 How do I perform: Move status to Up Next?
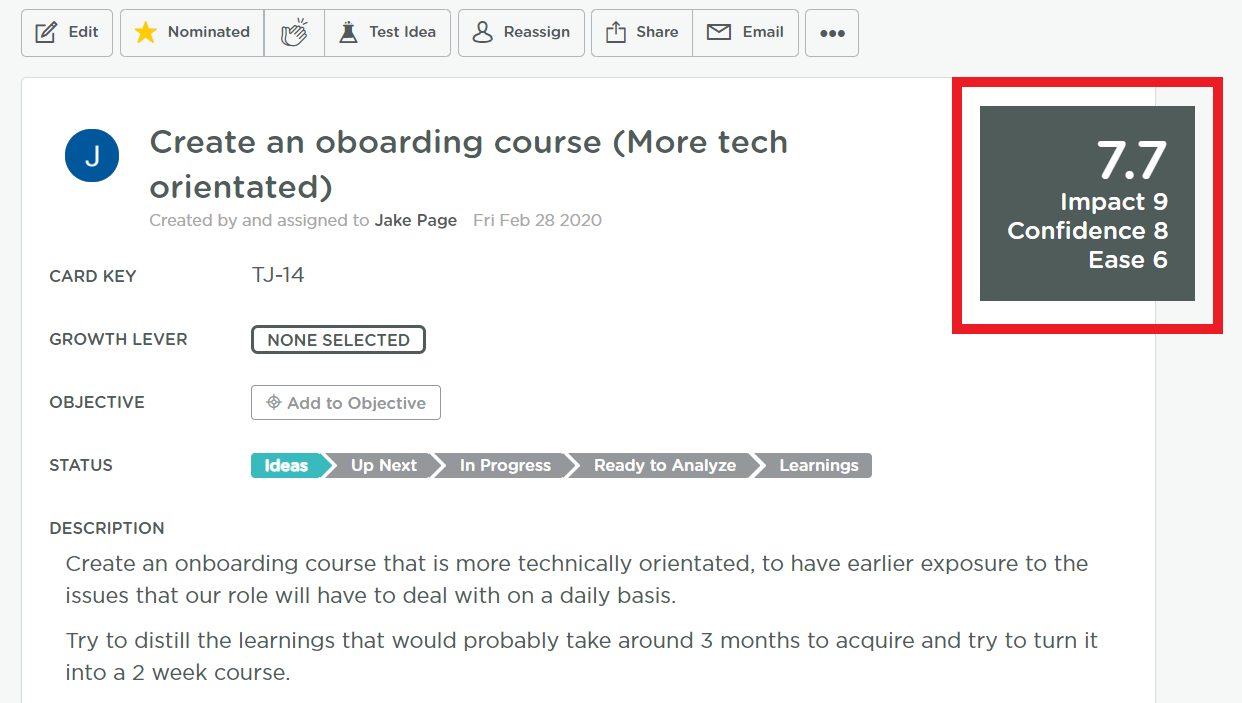tap(384, 466)
